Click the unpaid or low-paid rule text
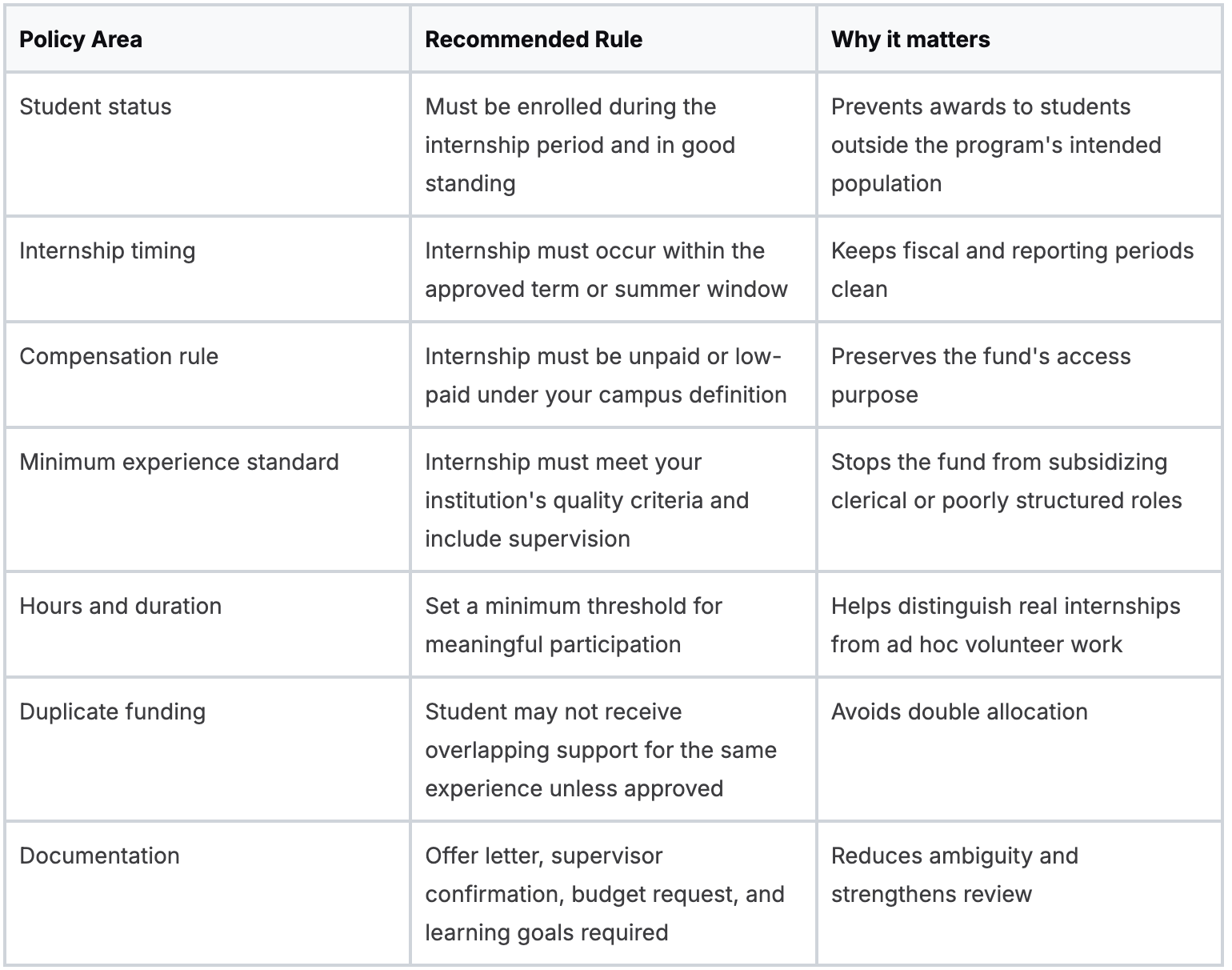The width and height of the screenshot is (1232, 970). [x=606, y=375]
